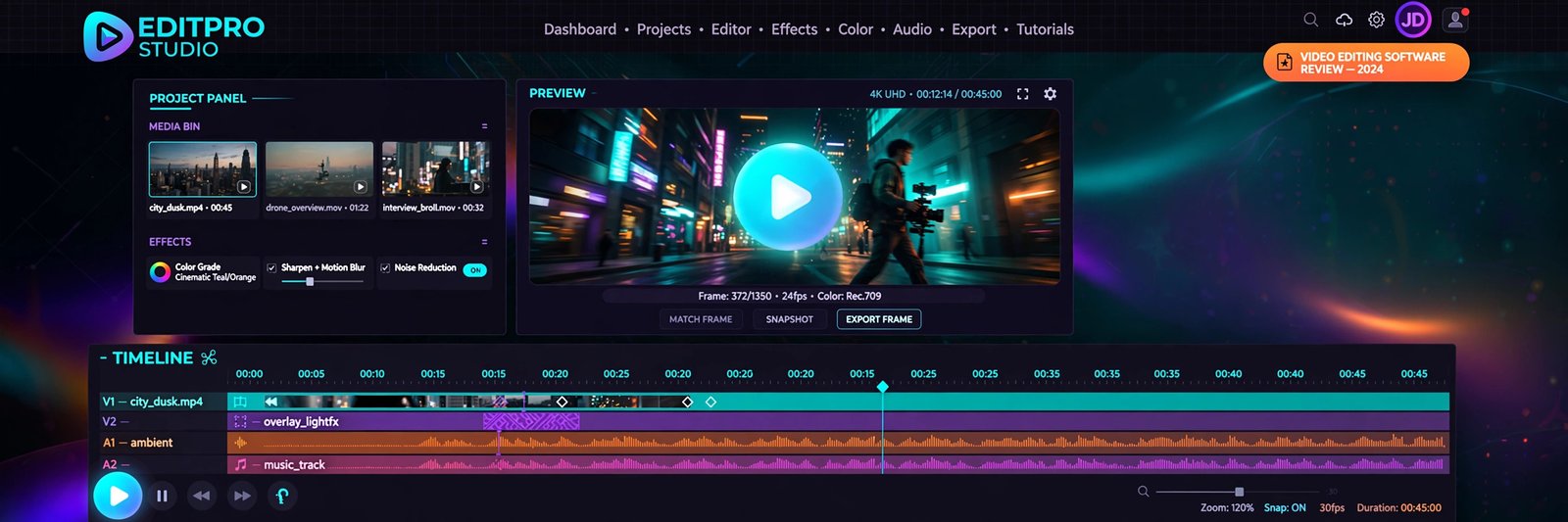Open the Preview panel settings gear
This screenshot has width=1568, height=522.
tap(1050, 94)
